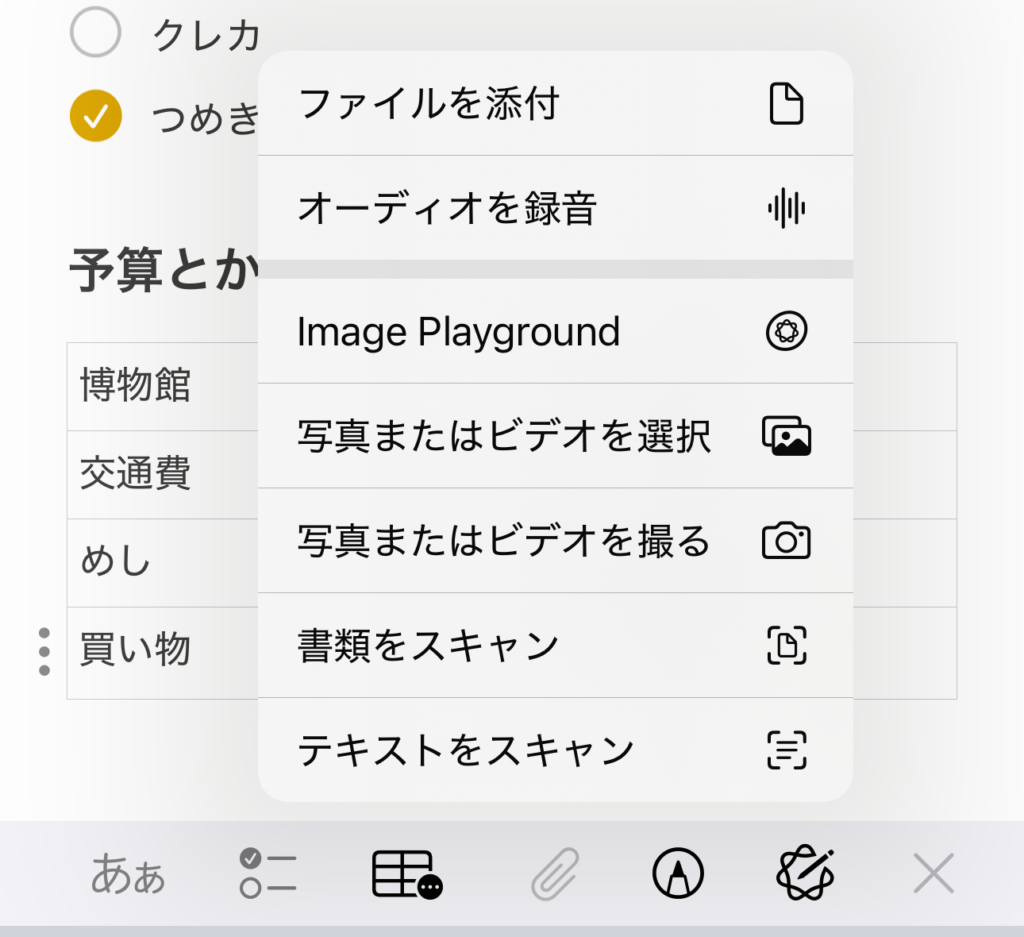The image size is (1024, 937).
Task: Uncheck the yellow つめき checklist item
Action: click(96, 117)
